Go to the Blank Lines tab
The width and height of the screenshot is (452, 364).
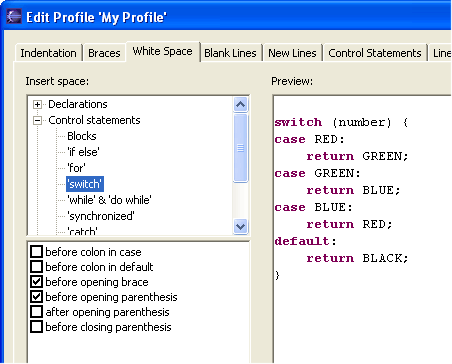point(230,53)
